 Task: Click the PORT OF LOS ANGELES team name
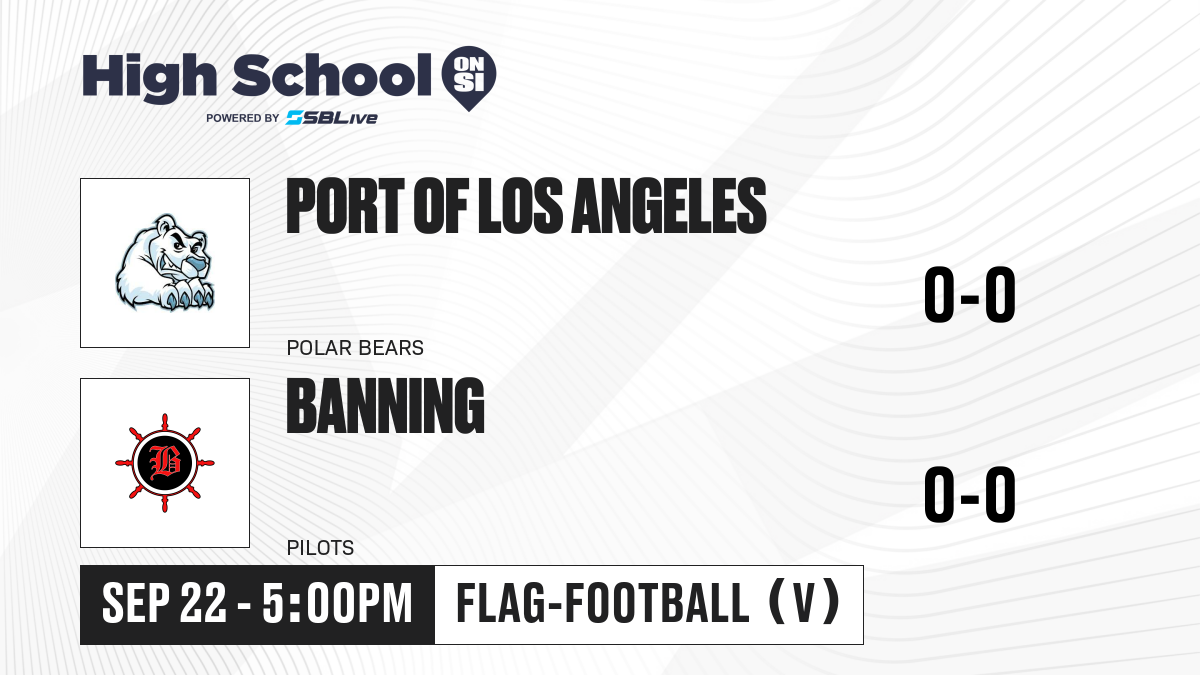[x=526, y=206]
